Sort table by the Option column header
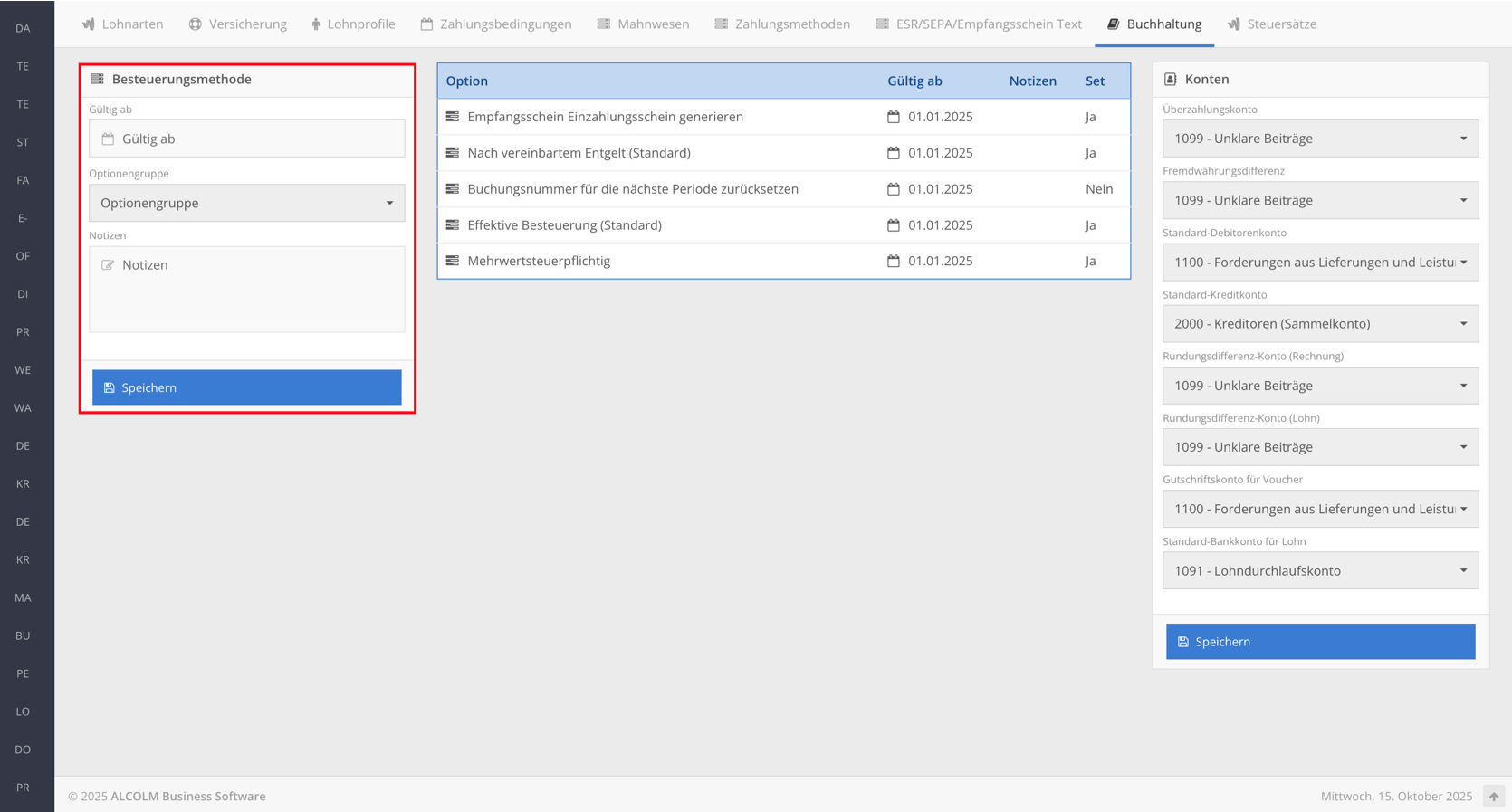 click(467, 81)
